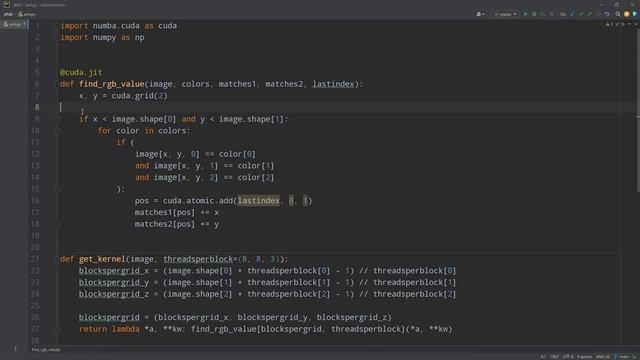Click the Git commit checkmark icon
The height and width of the screenshot is (360, 640).
click(581, 14)
